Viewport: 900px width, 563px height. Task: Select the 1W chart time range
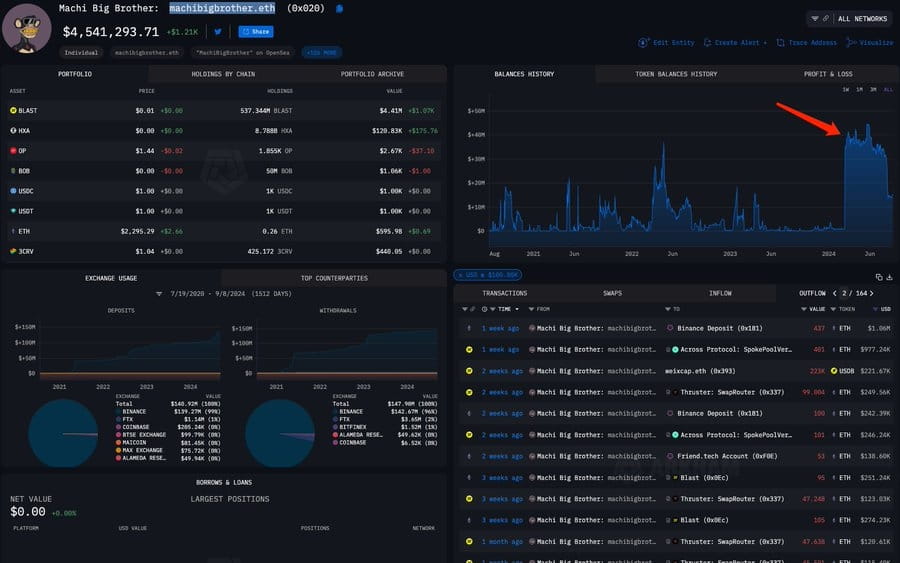point(846,90)
